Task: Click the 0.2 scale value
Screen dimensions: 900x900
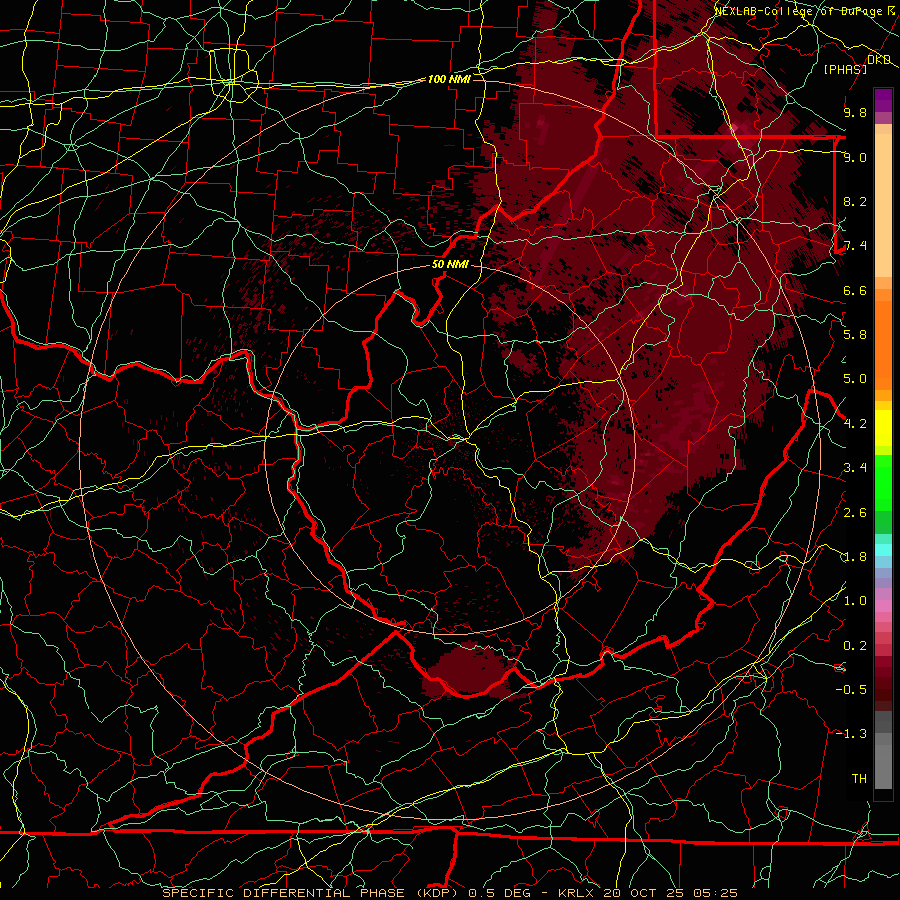Action: (855, 646)
